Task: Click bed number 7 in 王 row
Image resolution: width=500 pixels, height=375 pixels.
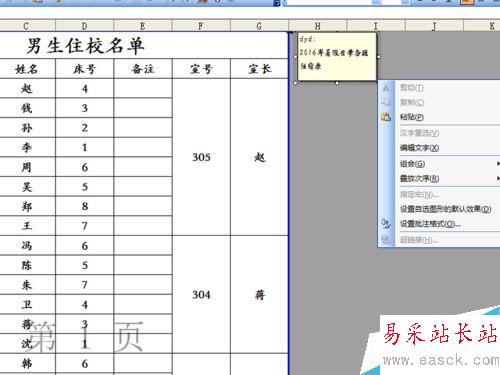Action: pos(85,226)
